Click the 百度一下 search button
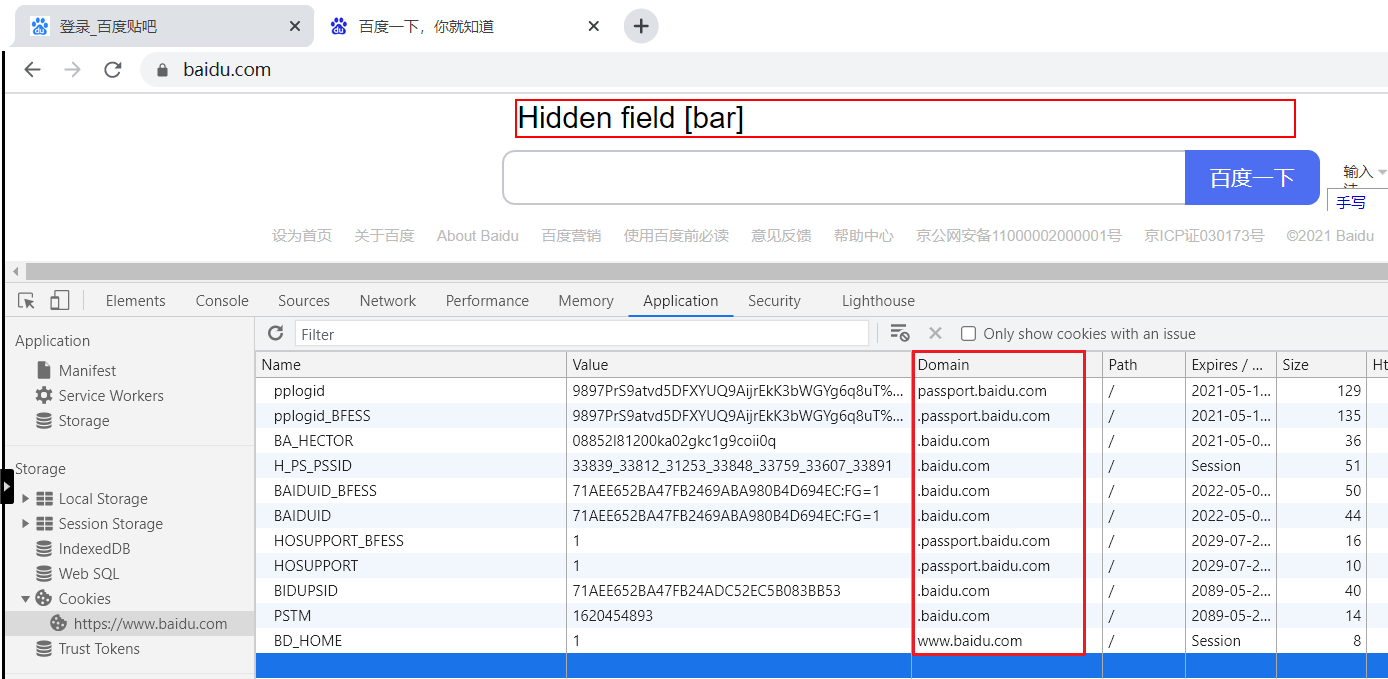Viewport: 1388px width, 679px height. [1252, 177]
